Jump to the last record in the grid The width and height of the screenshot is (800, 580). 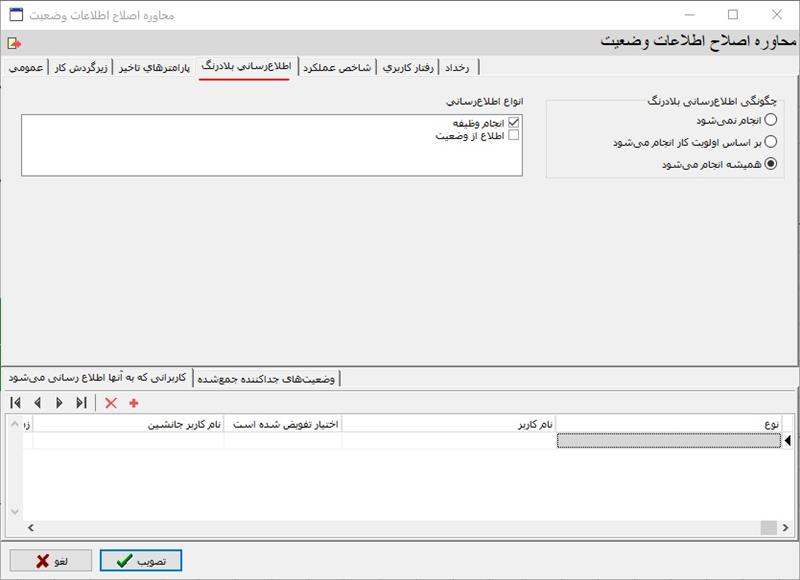[81, 403]
